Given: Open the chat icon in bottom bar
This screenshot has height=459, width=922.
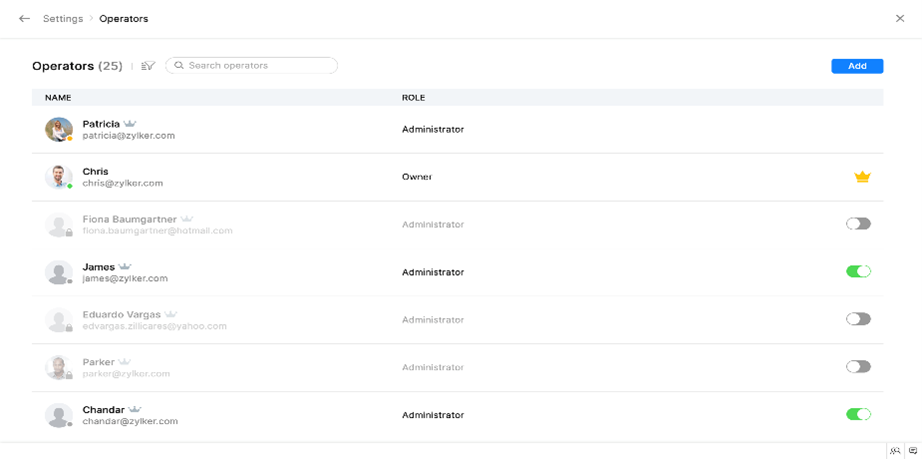Looking at the screenshot, I should click(x=913, y=451).
